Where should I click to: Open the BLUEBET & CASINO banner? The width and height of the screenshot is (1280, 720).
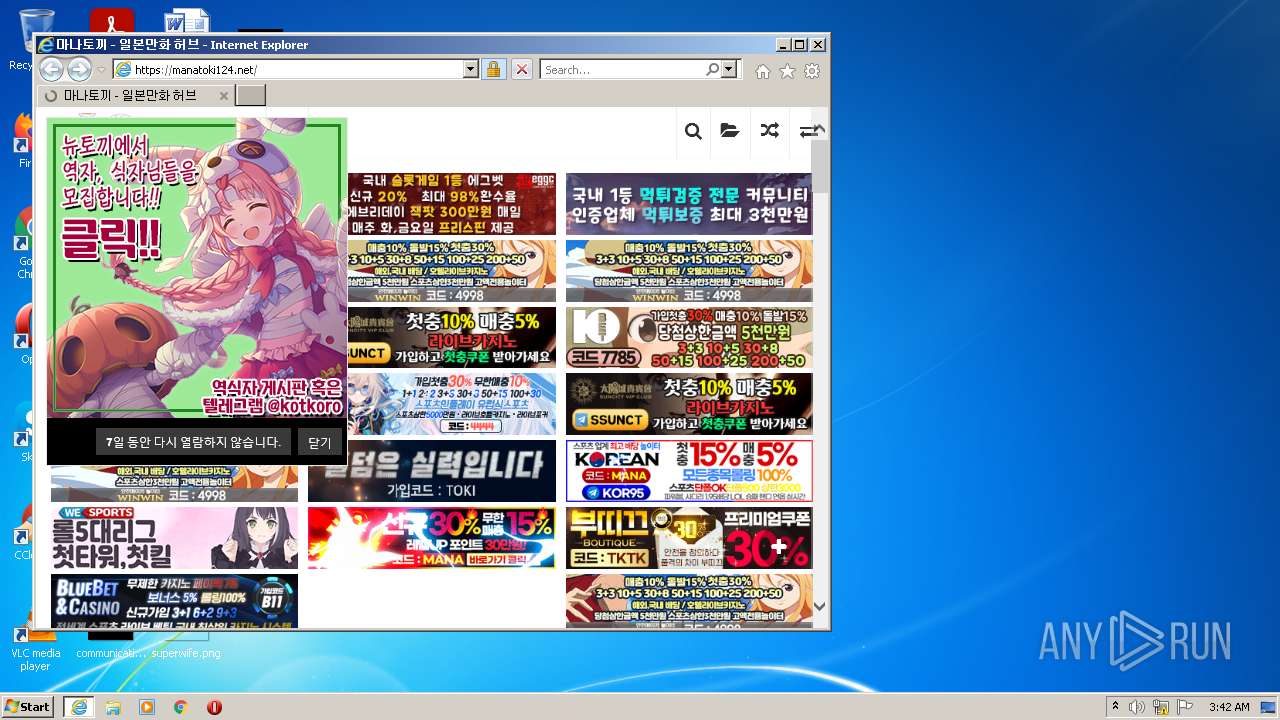click(174, 601)
